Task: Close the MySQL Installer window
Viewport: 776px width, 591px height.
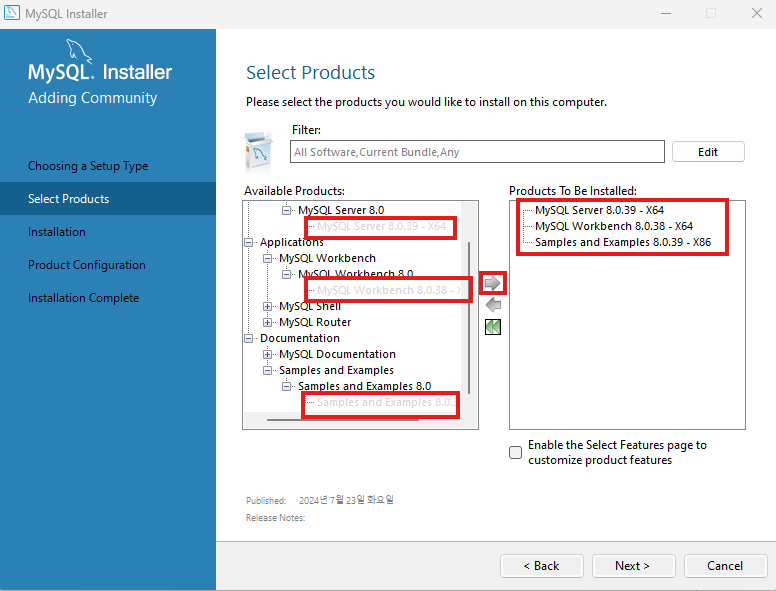Action: [757, 13]
